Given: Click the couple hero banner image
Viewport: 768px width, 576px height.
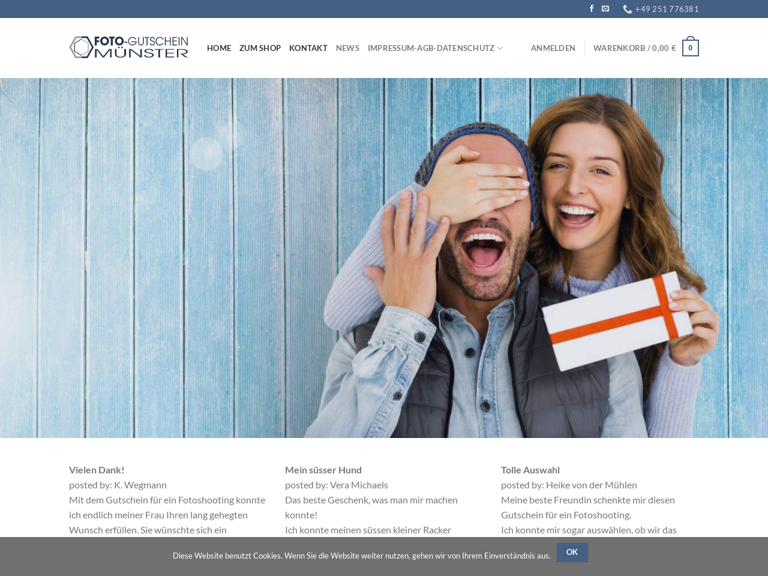Looking at the screenshot, I should 384,258.
